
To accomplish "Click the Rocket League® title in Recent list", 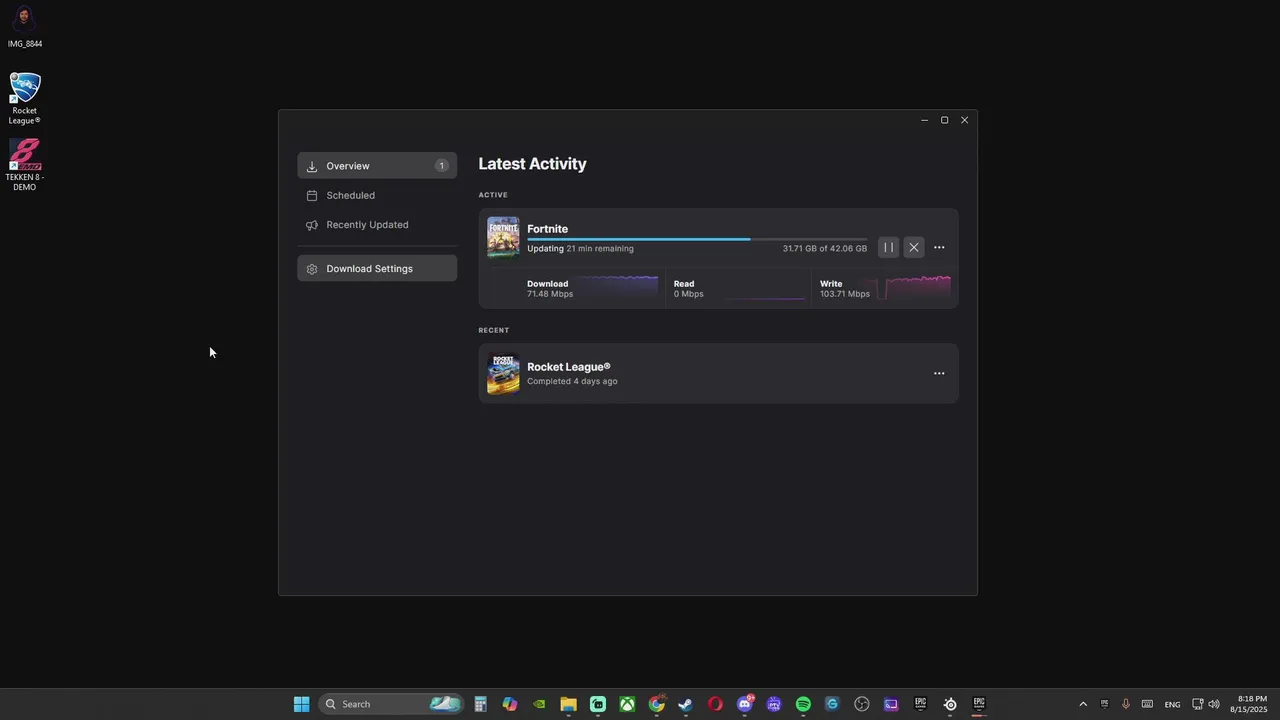I will [568, 367].
